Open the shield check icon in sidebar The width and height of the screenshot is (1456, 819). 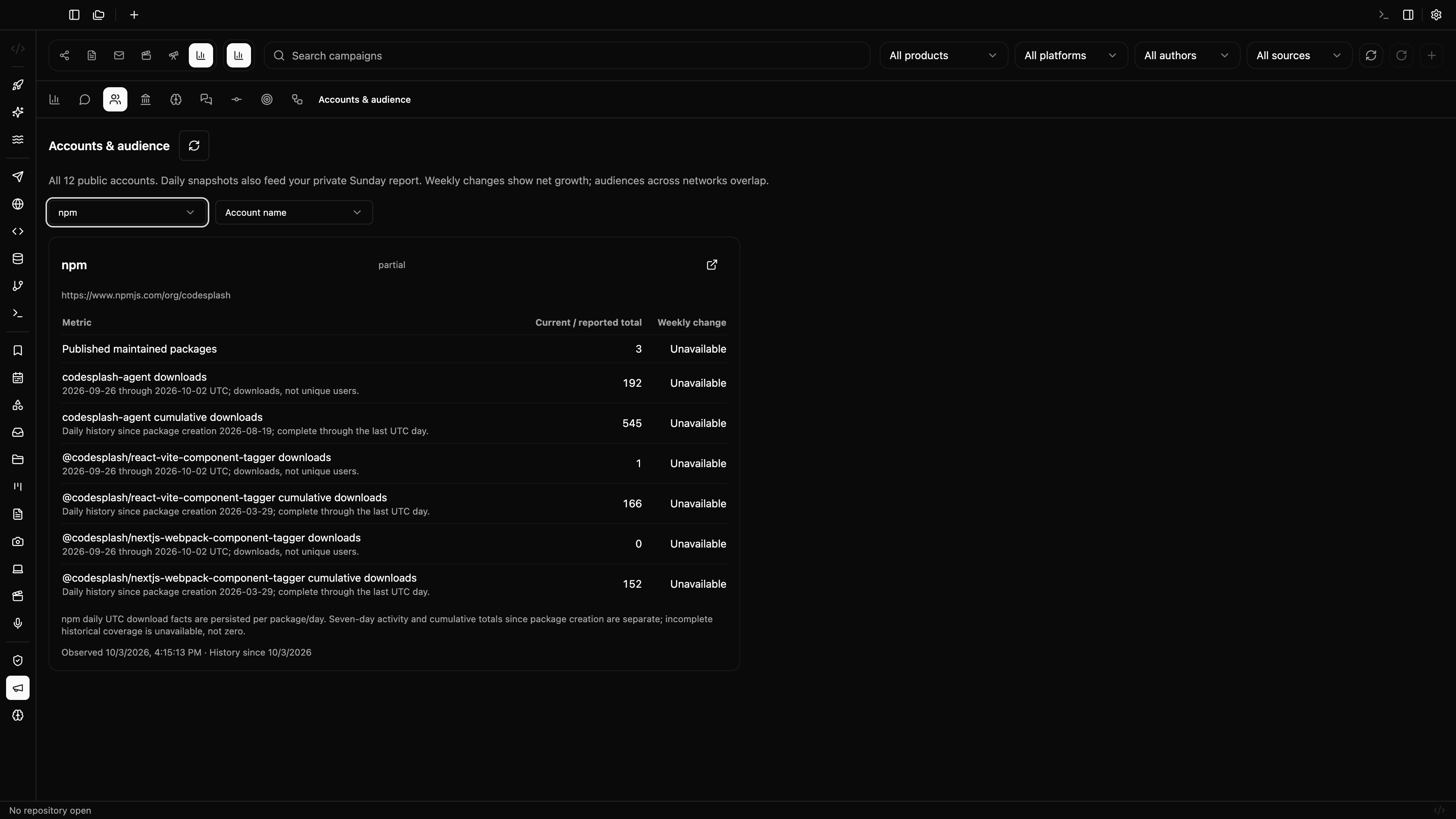18,661
